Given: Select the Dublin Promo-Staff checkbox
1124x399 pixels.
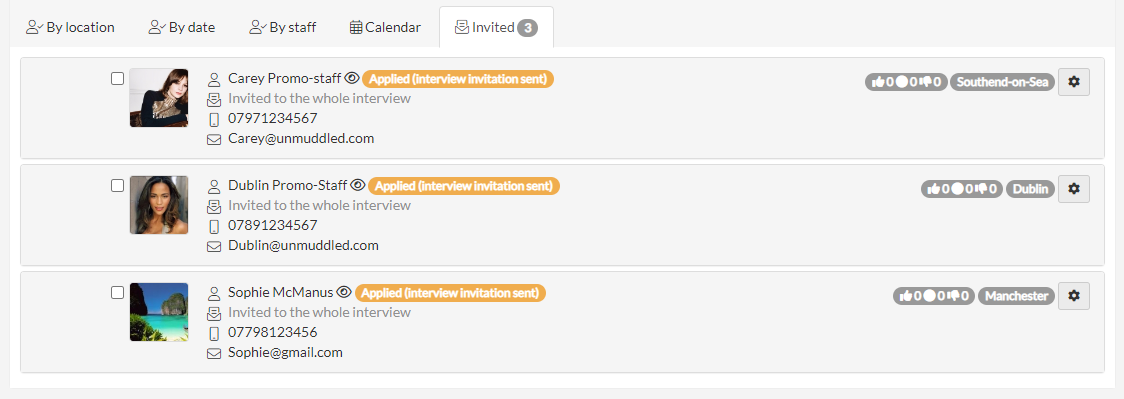Looking at the screenshot, I should click(x=118, y=186).
